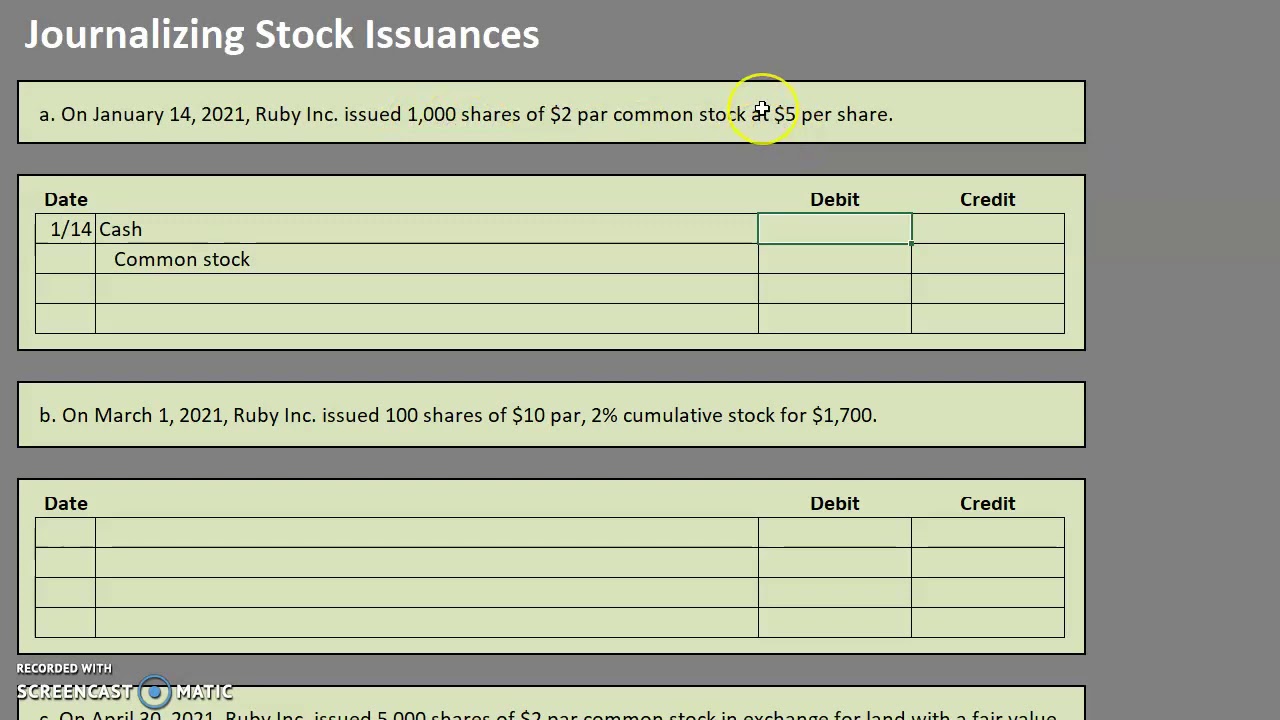Select the Common stock credit cell
Screen dimensions: 1280x720
coord(988,259)
